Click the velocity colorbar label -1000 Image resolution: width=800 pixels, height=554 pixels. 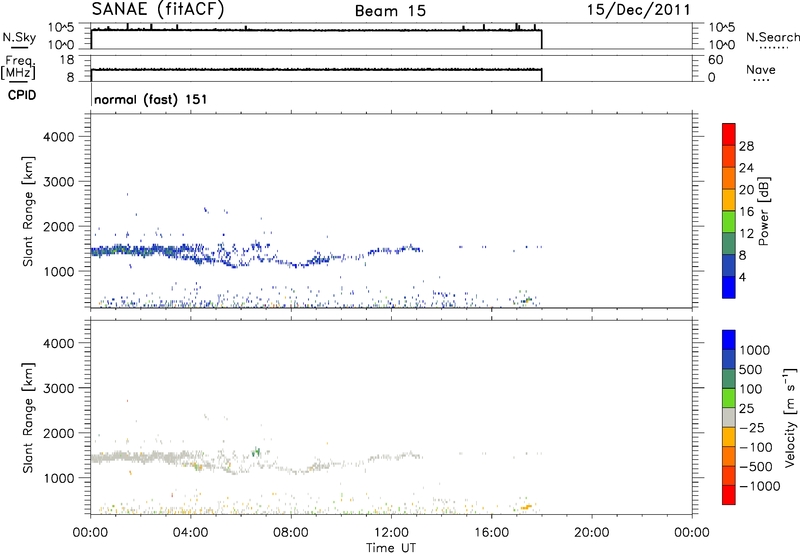click(760, 486)
